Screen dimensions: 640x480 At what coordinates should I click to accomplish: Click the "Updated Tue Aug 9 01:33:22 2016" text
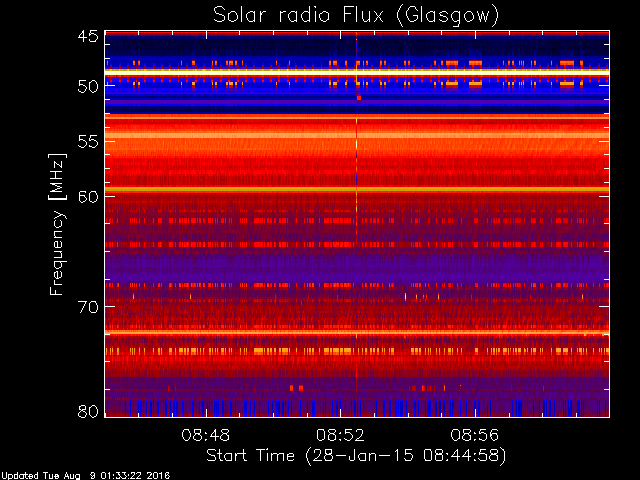(85, 476)
